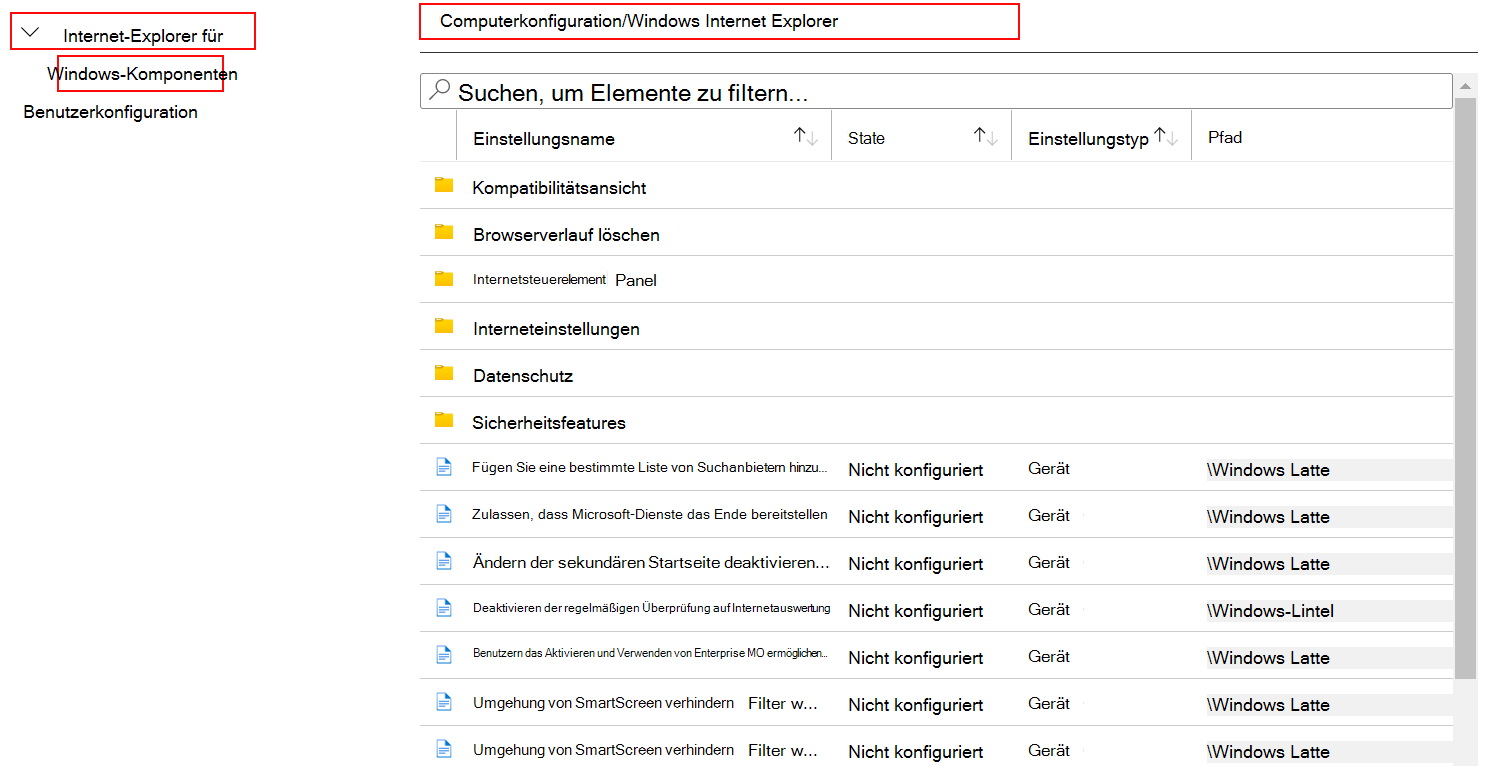This screenshot has height=766, width=1485.
Task: Click the \Windows-Lintel path cell
Action: click(1271, 611)
